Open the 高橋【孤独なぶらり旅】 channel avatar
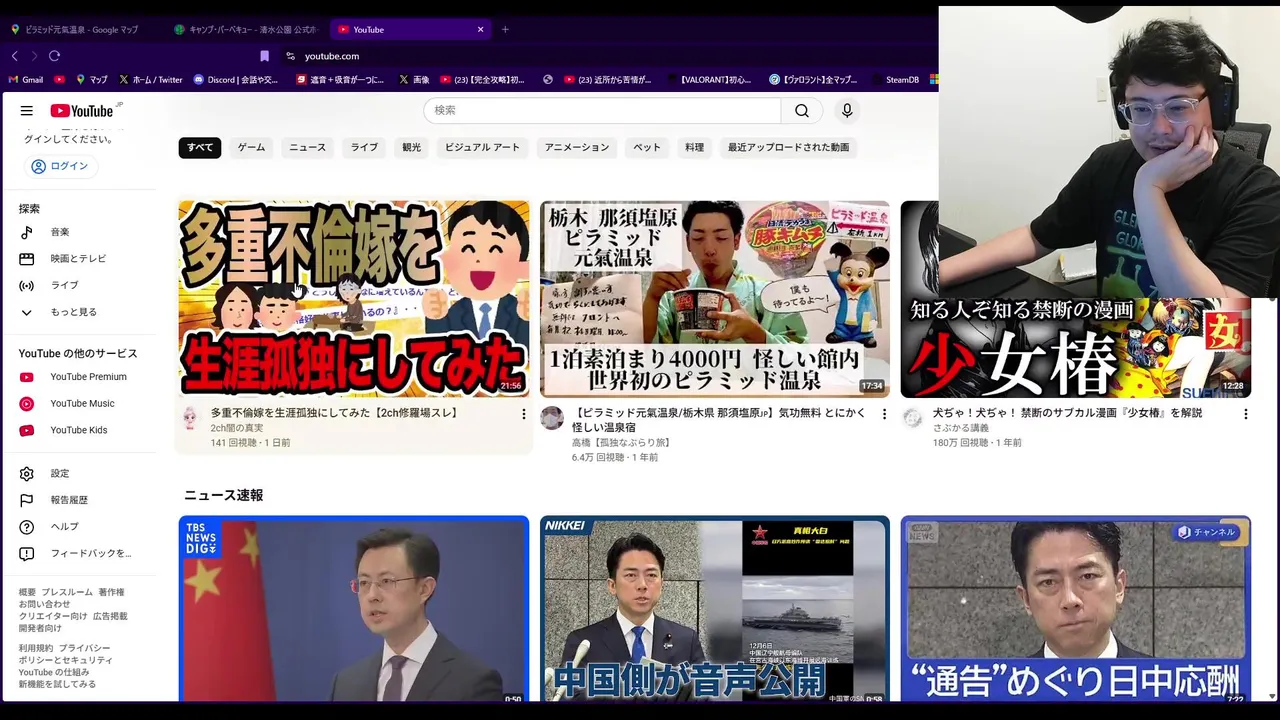1280x720 pixels. pos(552,418)
